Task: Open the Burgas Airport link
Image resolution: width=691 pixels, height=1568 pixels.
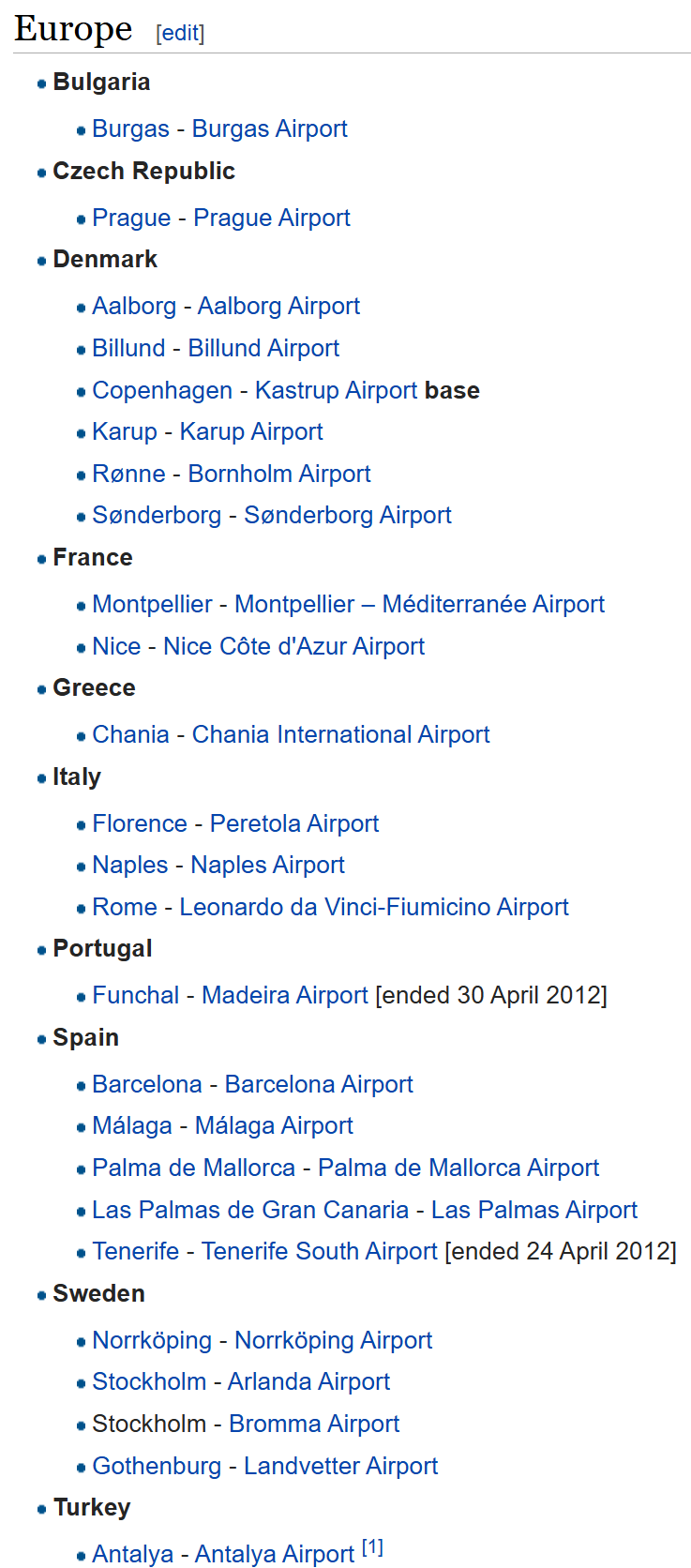Action: (269, 128)
